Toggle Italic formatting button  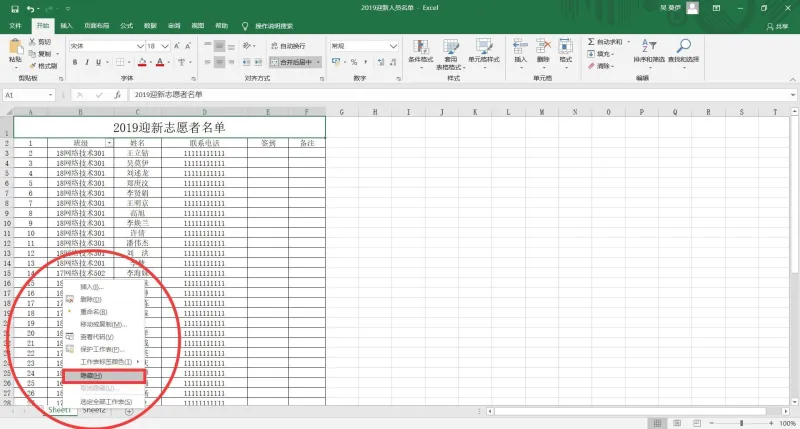87,62
